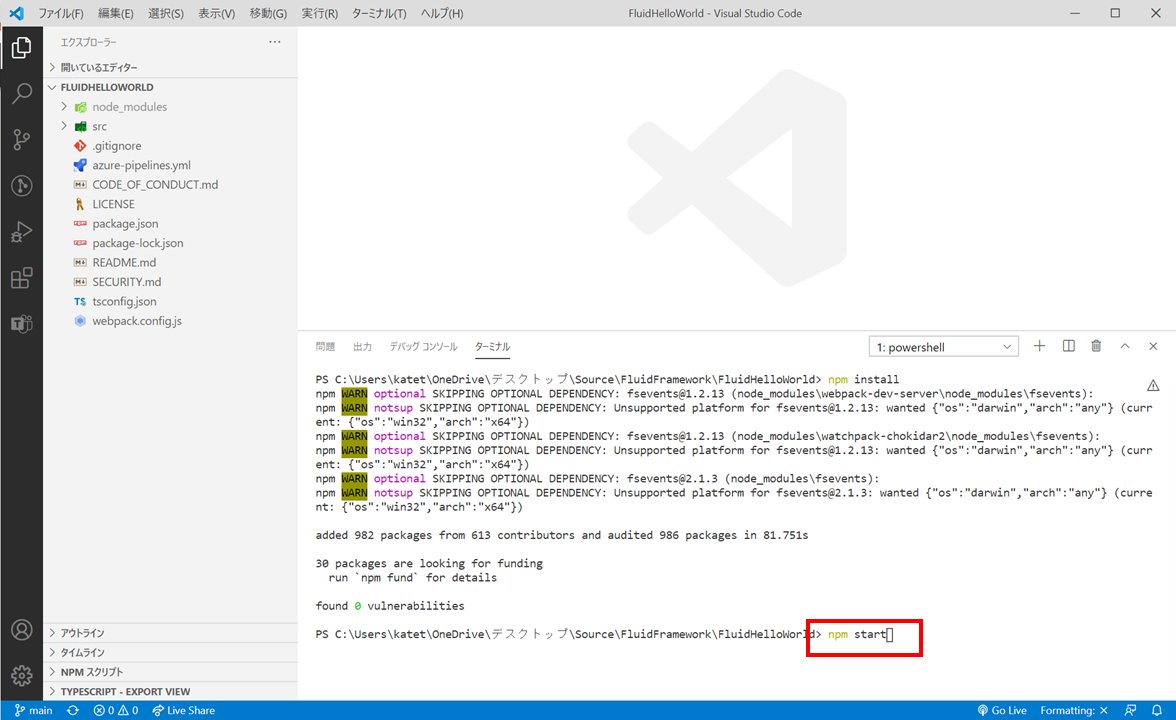Start a Live Share session

183,710
